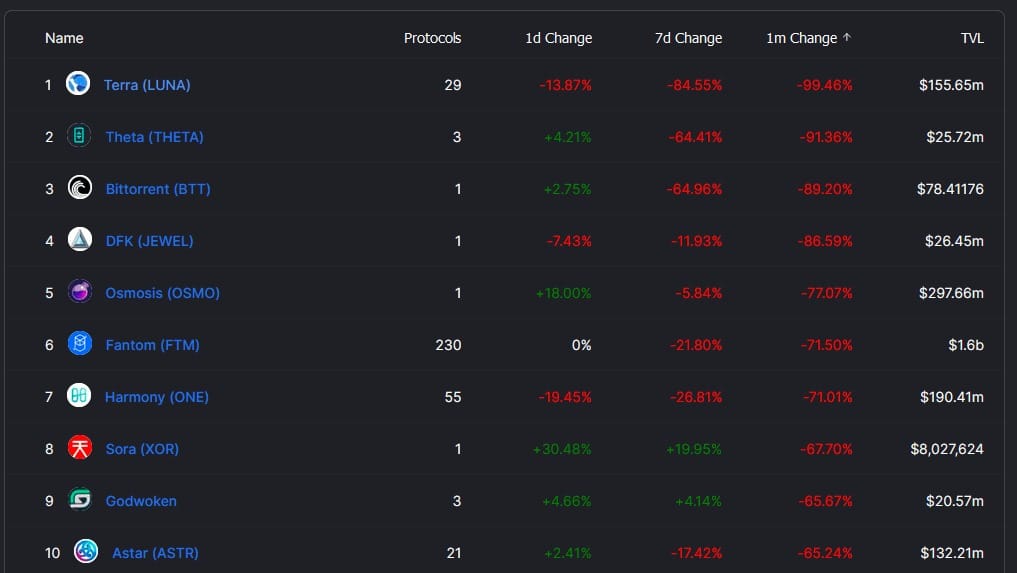Click Fantom's 1m change -71.50%
The width and height of the screenshot is (1017, 573).
point(826,345)
